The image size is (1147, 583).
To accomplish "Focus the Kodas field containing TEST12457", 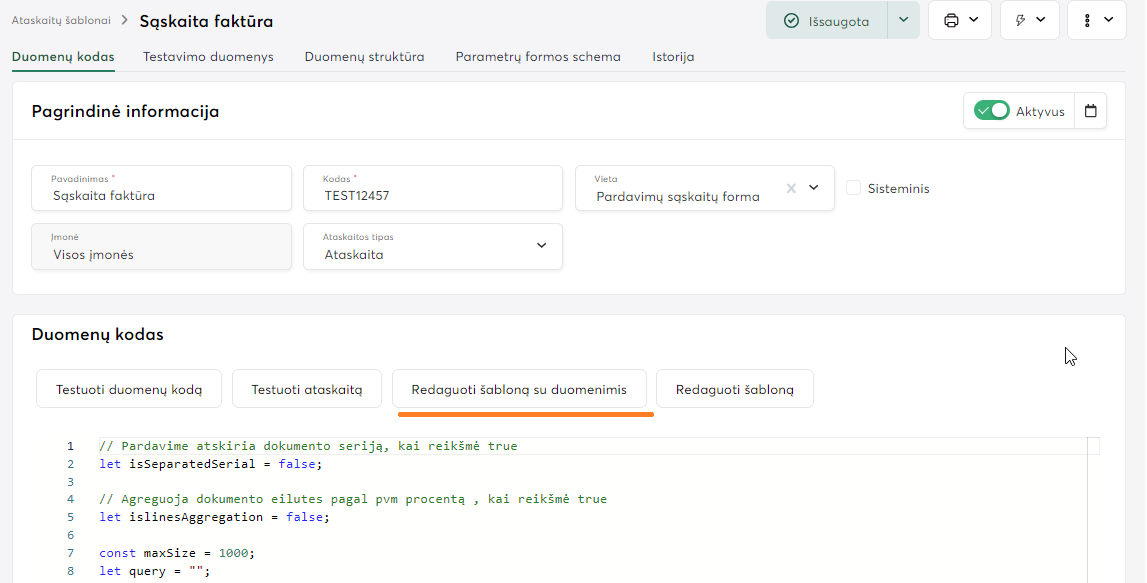I will 433,196.
